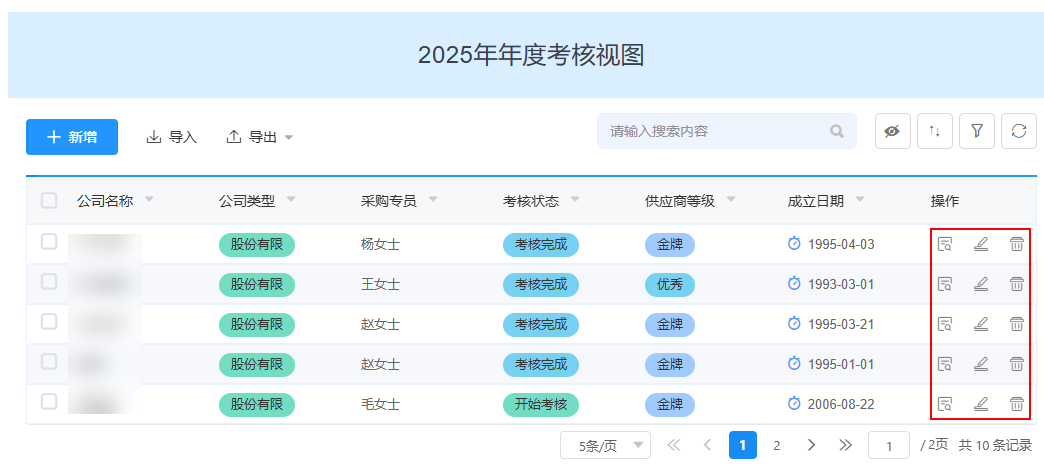Screen dimensions: 1044x469
Task: Open the 5条/页 page size dropdown
Action: pos(605,445)
